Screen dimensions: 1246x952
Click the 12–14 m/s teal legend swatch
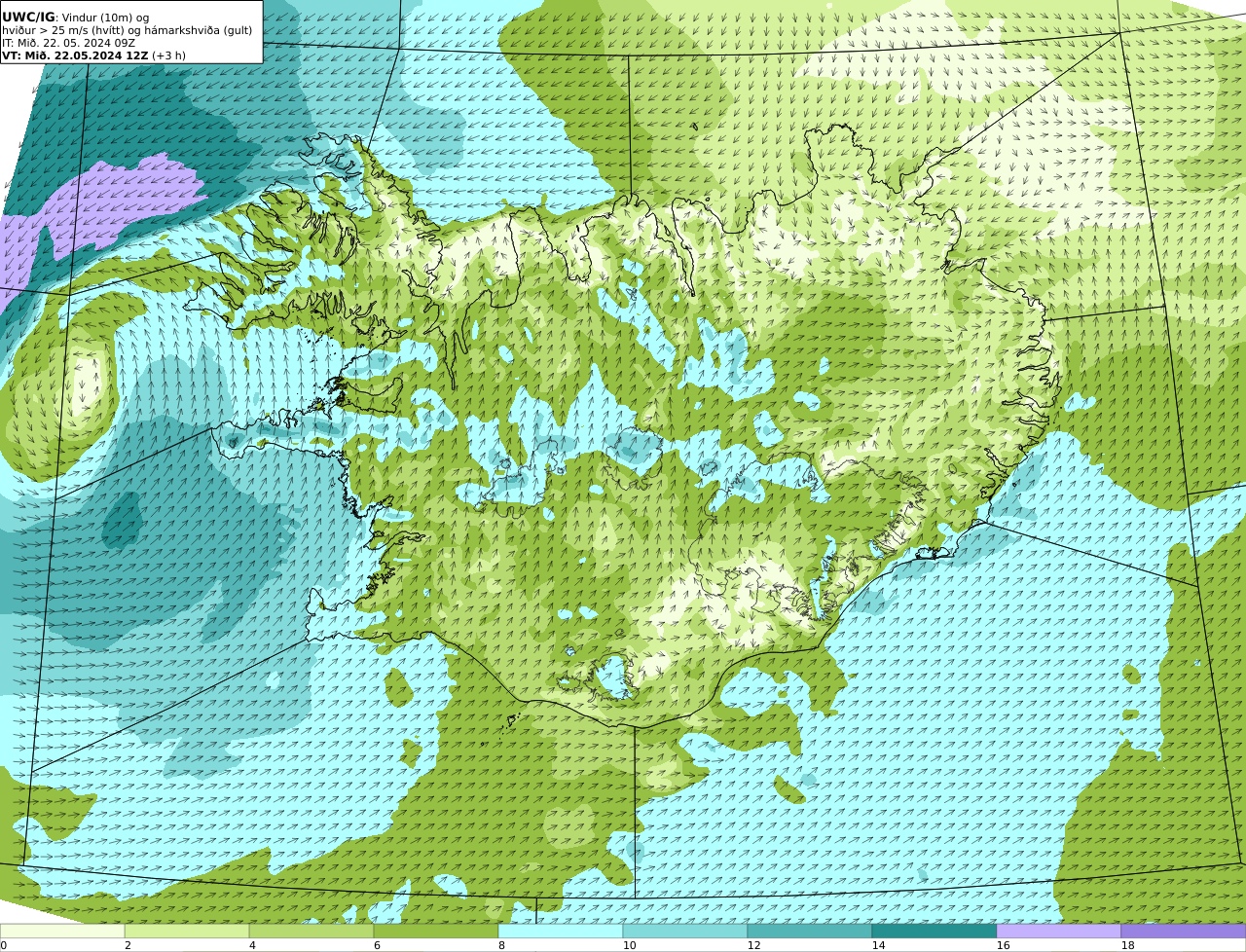(x=810, y=931)
